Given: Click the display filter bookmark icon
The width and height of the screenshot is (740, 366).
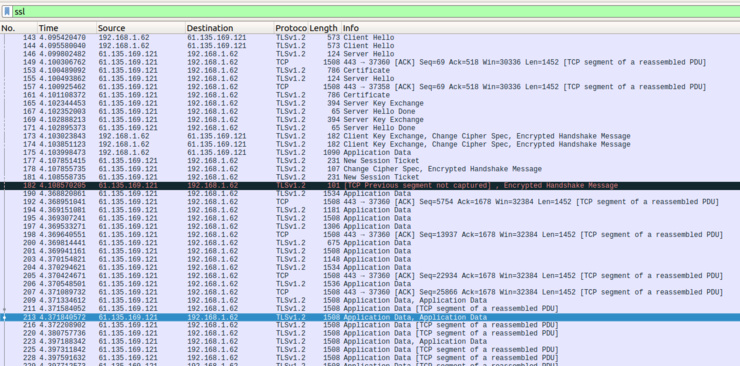Looking at the screenshot, I should [7, 12].
